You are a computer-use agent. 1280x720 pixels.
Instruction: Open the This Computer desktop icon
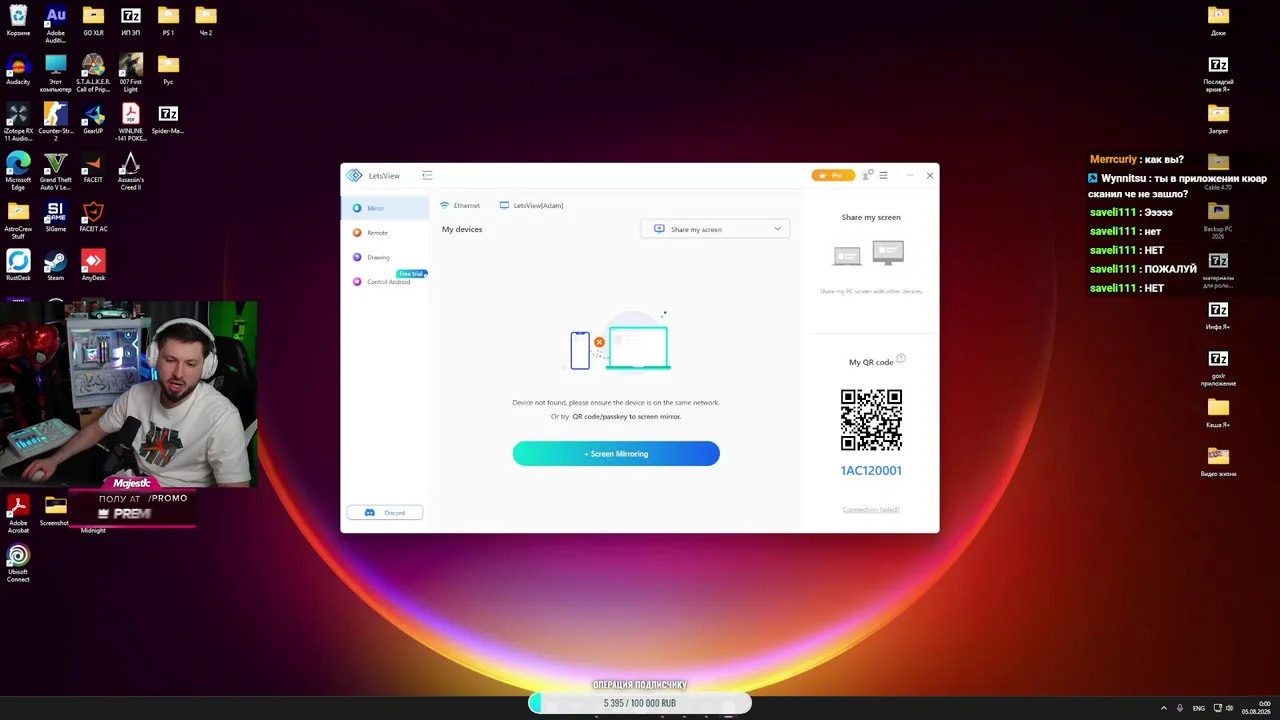tap(56, 73)
